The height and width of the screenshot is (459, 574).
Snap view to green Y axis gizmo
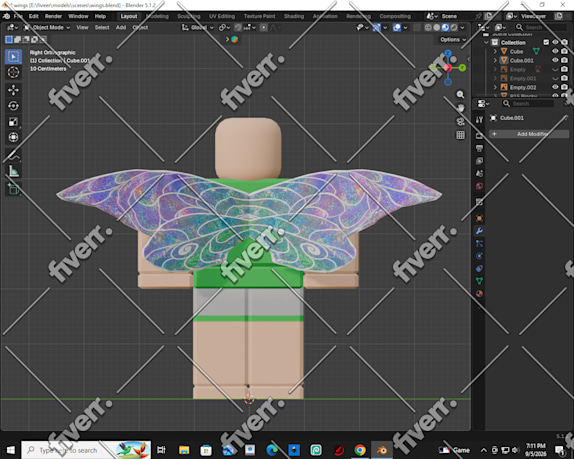click(x=462, y=68)
